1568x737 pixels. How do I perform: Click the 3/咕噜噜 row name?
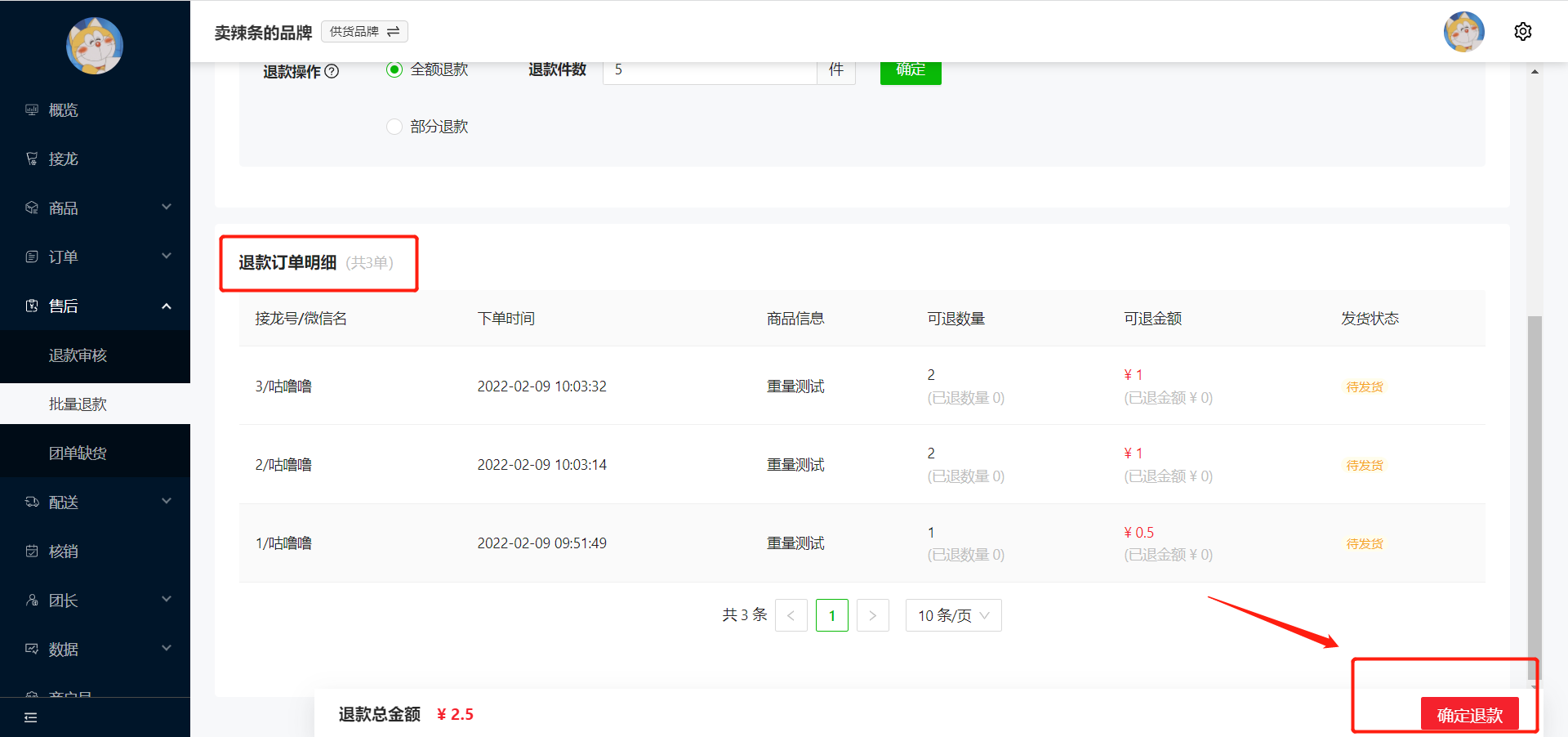pos(283,386)
